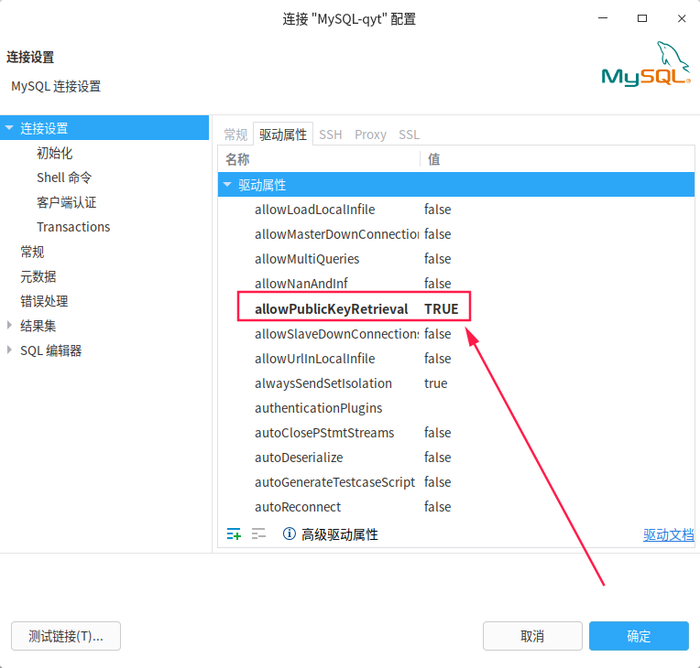Switch to the SSL tab
This screenshot has height=668, width=700.
pos(409,134)
